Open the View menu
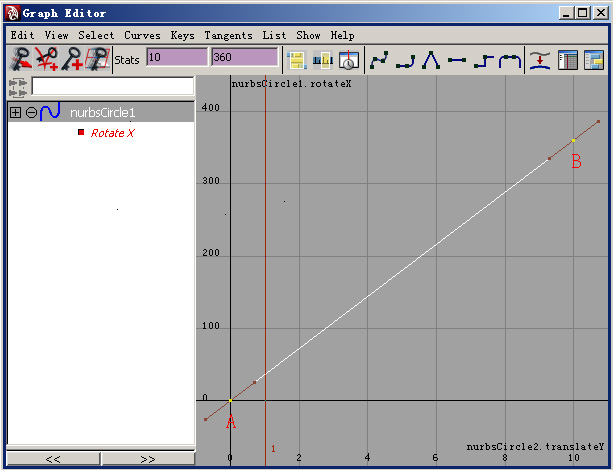Screen dimensions: 613x470 [56, 35]
